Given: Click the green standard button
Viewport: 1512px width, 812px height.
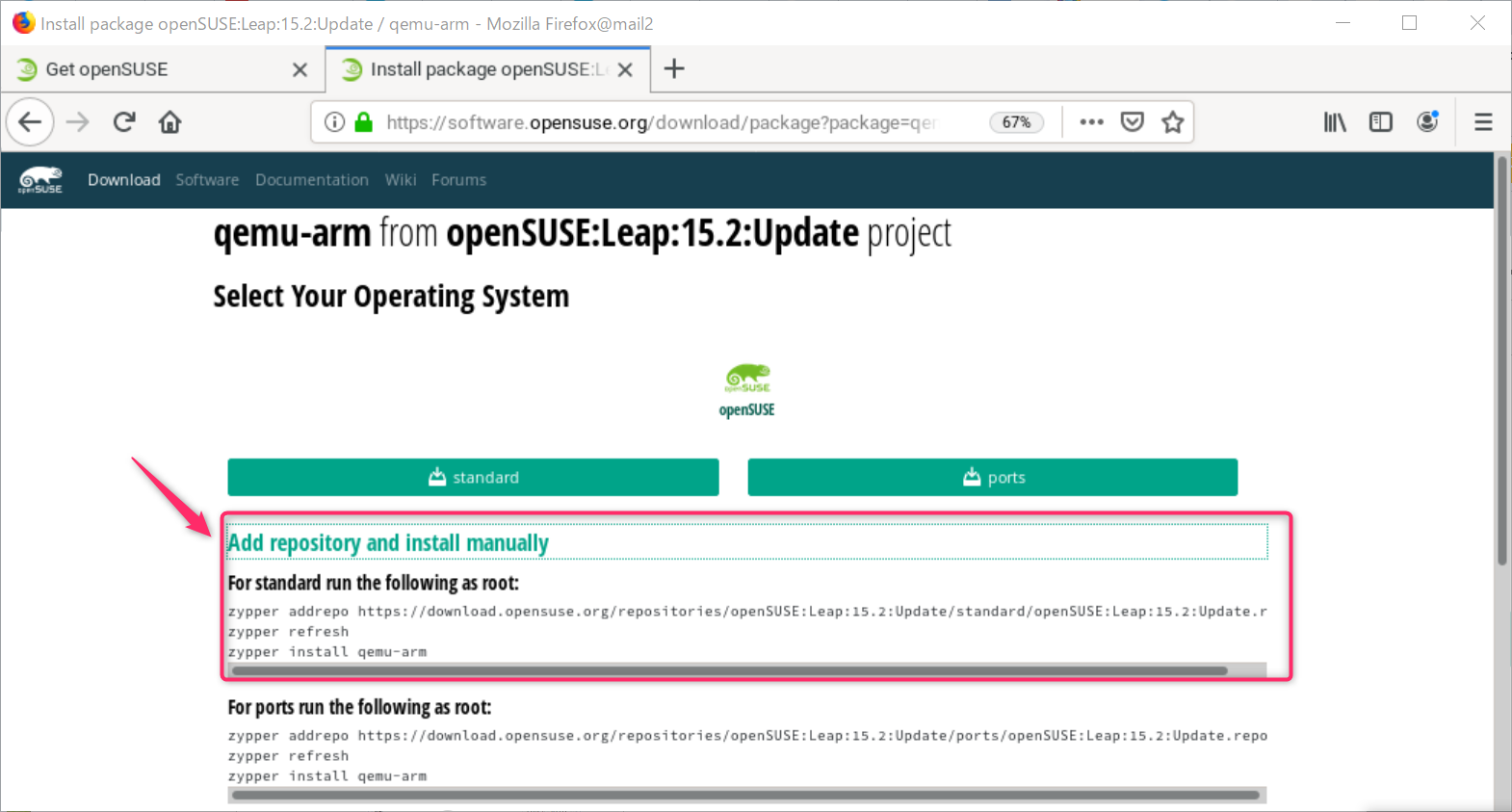Looking at the screenshot, I should click(x=473, y=477).
